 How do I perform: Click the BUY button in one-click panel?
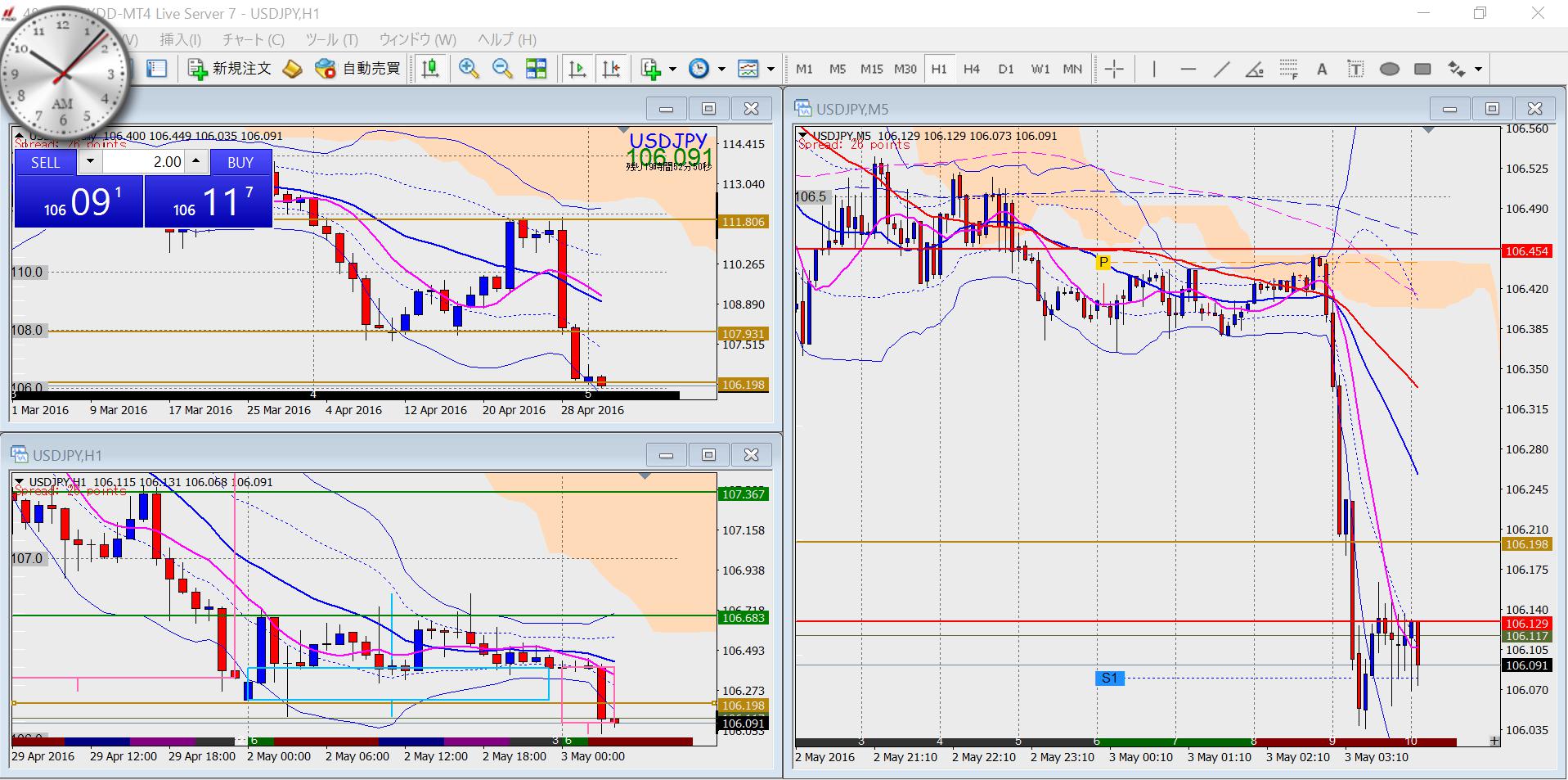240,162
